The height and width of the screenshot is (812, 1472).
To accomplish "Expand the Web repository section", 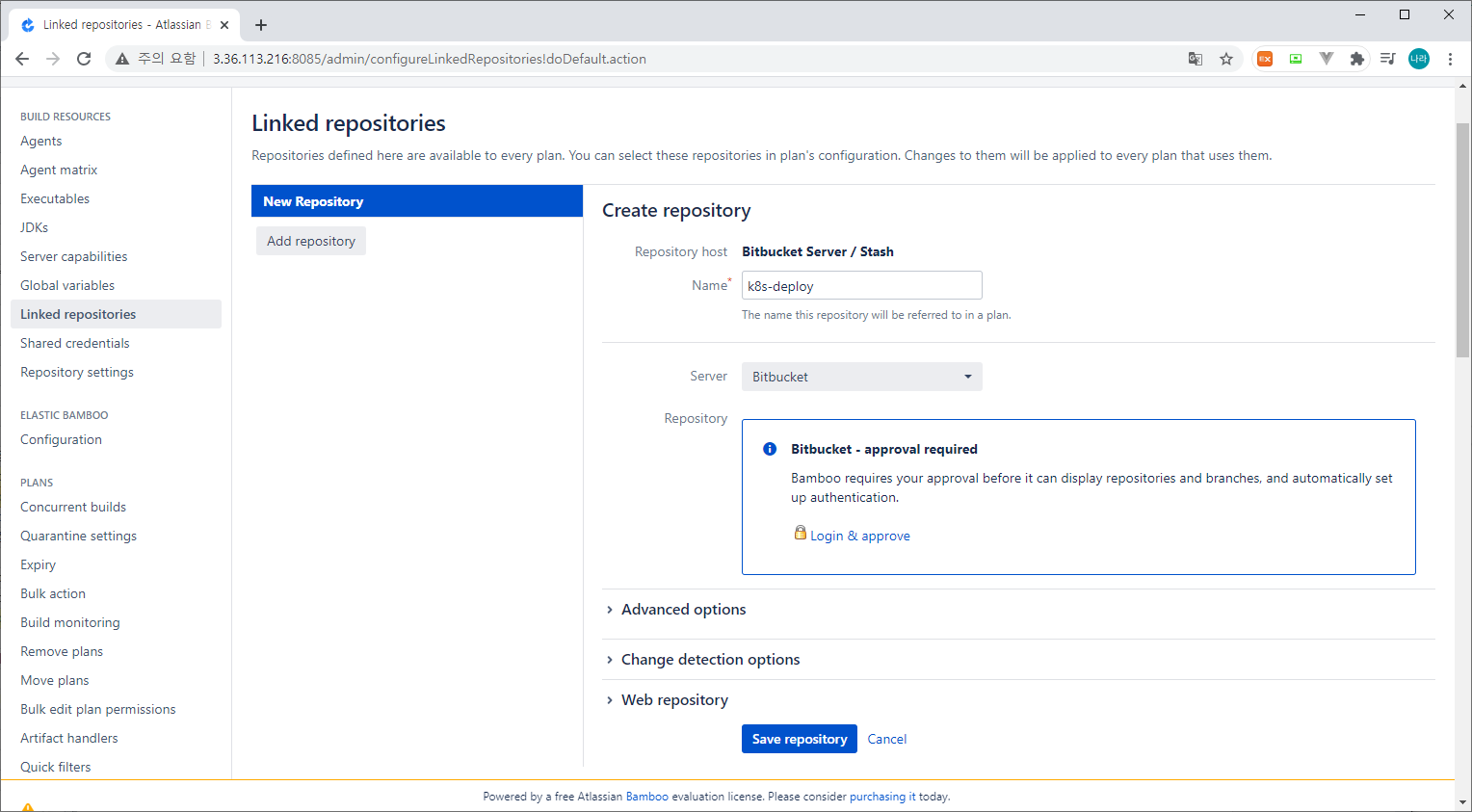I will click(x=674, y=699).
